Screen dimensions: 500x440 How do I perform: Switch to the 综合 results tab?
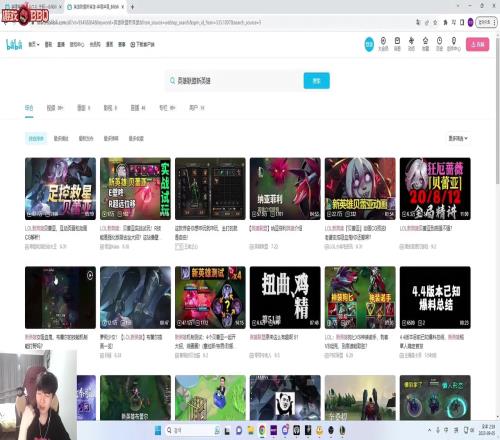click(29, 108)
